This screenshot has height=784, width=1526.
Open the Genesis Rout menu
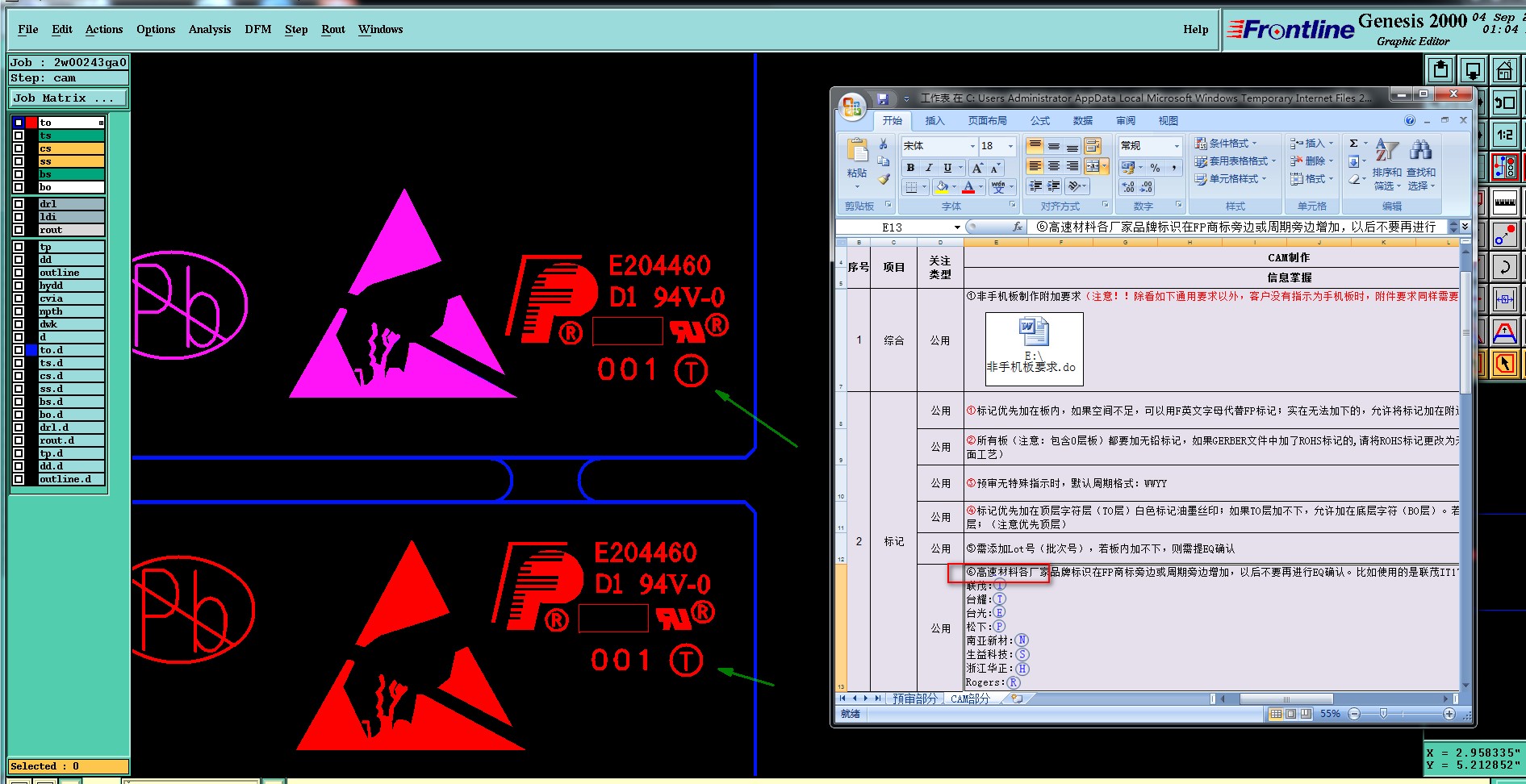[x=333, y=29]
